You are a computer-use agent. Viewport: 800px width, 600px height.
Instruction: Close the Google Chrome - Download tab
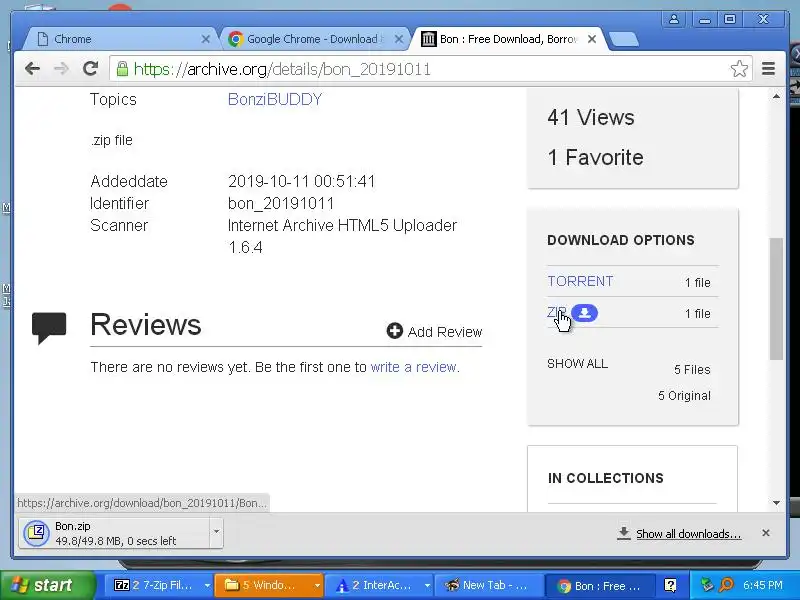[x=399, y=39]
